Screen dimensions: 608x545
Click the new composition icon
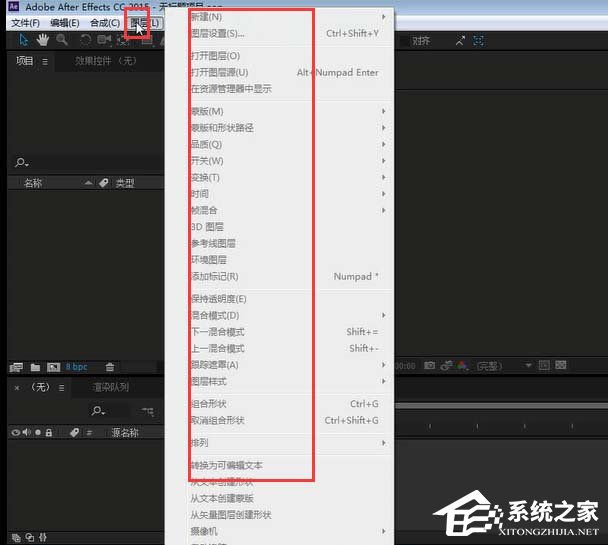point(54,367)
